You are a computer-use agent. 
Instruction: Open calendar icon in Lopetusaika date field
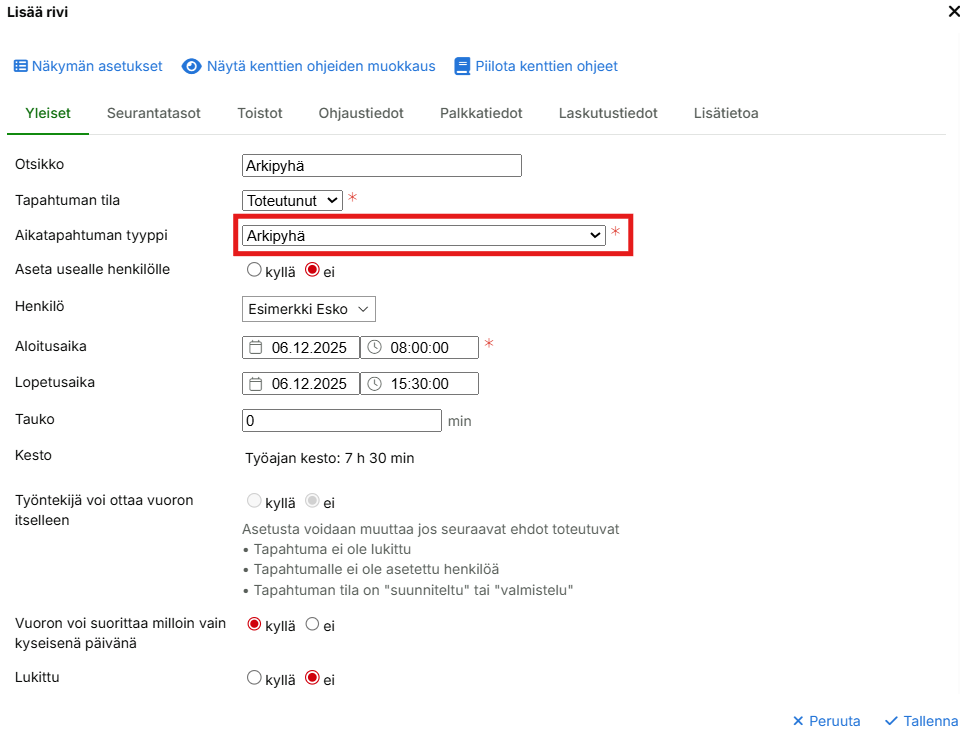[x=256, y=384]
